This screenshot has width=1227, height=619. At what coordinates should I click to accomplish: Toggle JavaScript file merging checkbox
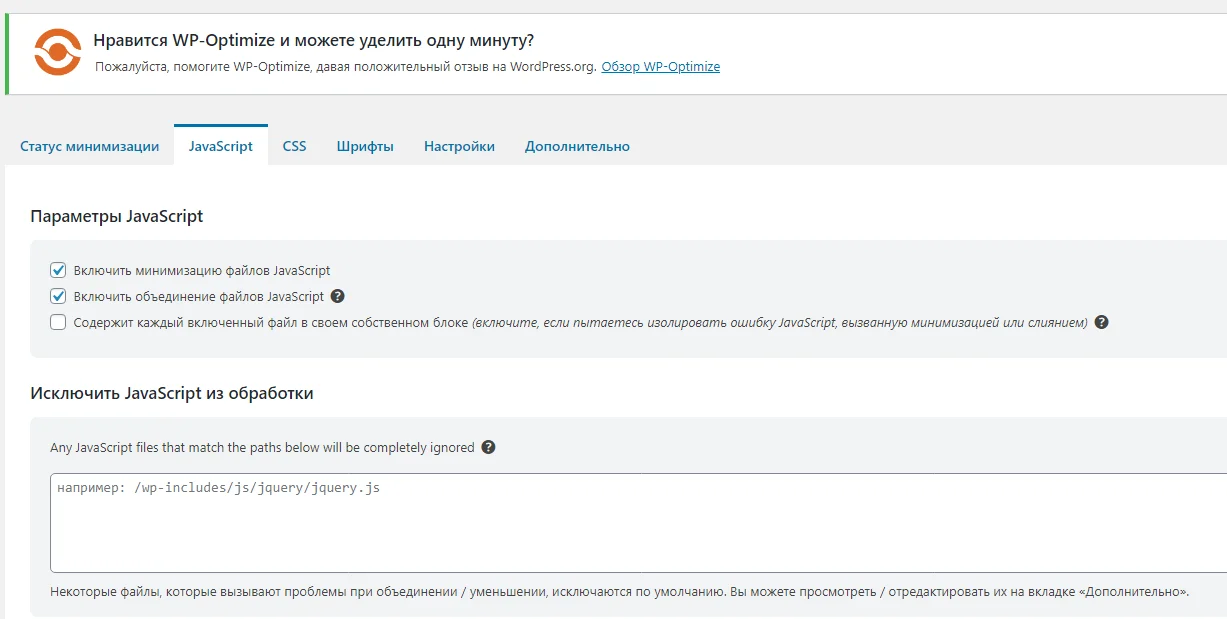click(58, 296)
